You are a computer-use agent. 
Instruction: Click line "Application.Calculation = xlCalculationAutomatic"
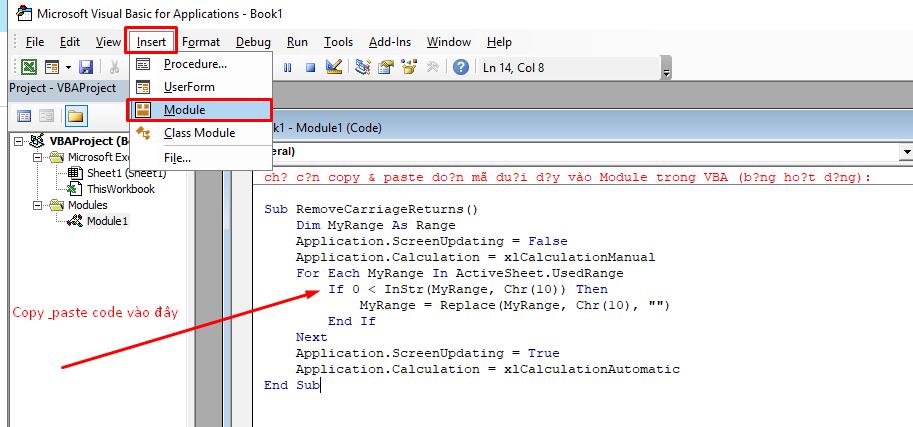[x=488, y=369]
